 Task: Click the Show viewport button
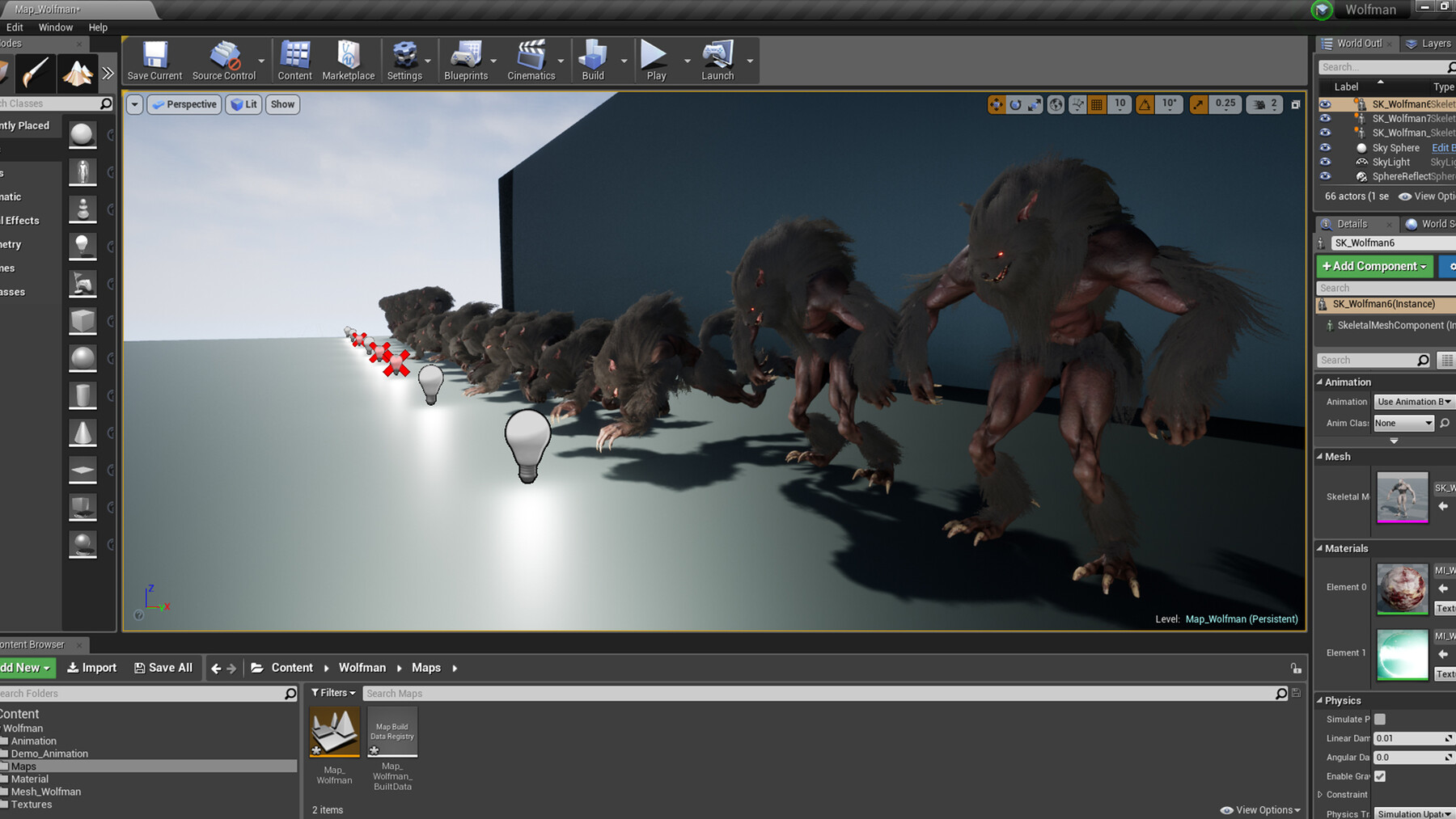282,104
